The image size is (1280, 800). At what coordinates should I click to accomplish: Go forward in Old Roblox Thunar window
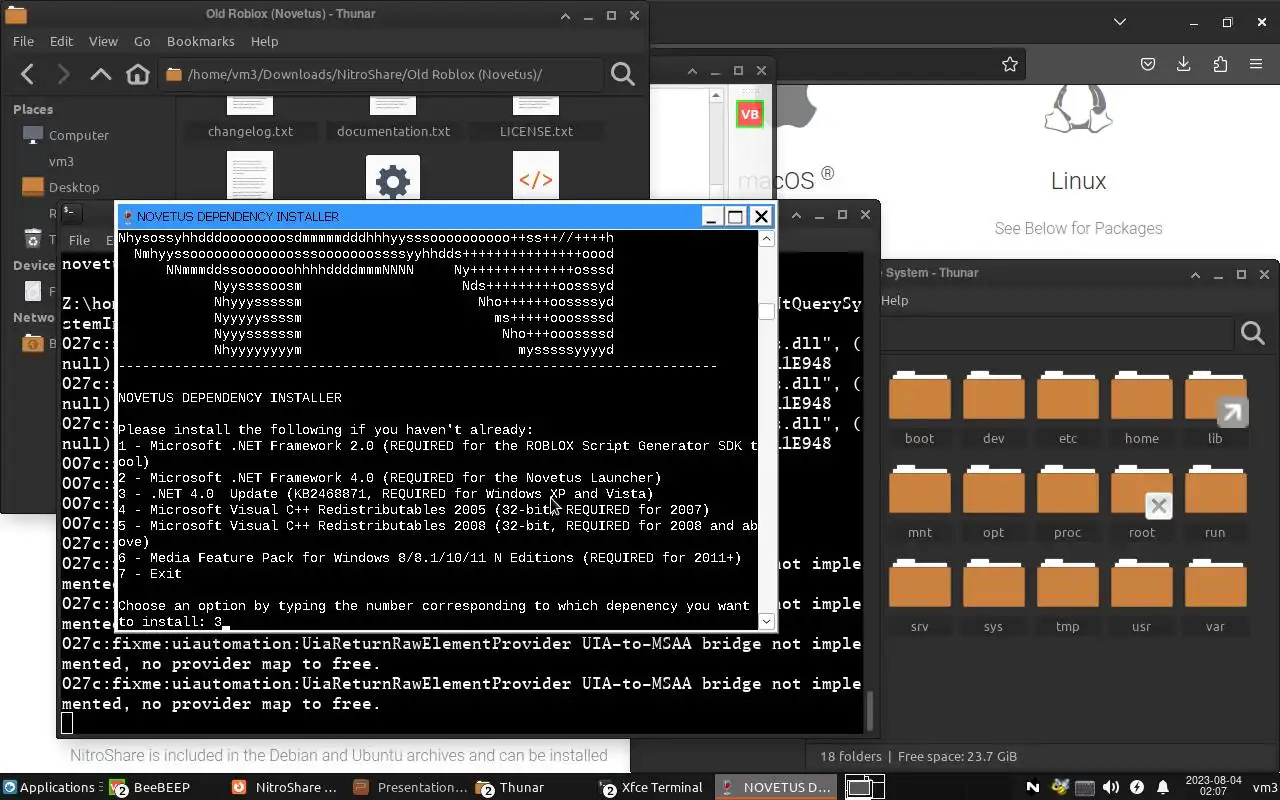[x=63, y=74]
